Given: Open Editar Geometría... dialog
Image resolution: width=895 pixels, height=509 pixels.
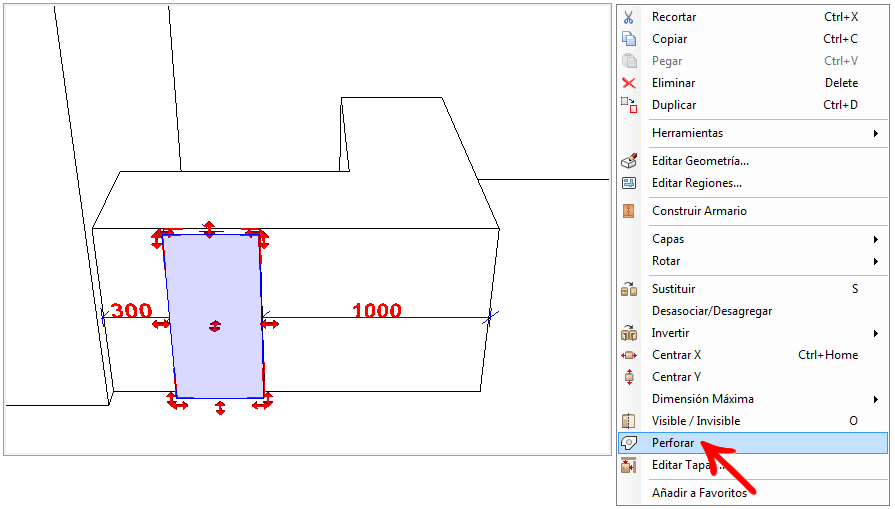Looking at the screenshot, I should click(x=753, y=161).
